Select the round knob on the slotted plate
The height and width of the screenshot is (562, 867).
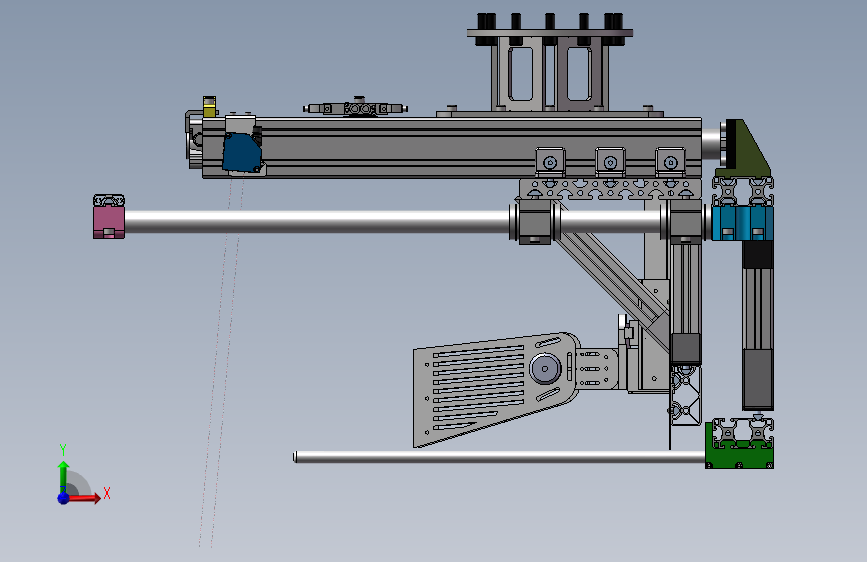[x=545, y=368]
